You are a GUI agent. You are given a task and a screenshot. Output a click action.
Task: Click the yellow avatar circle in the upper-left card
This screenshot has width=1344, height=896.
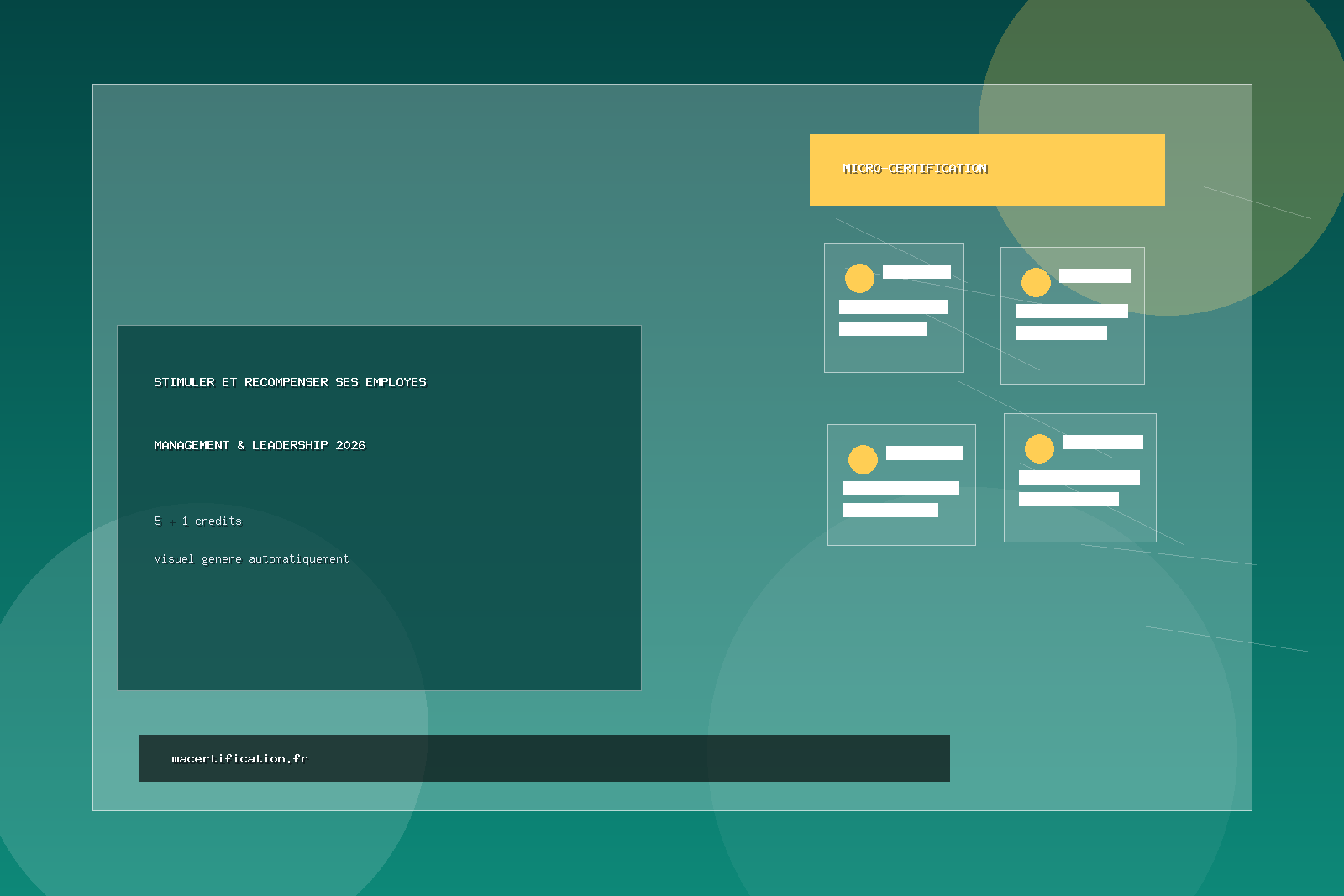859,278
